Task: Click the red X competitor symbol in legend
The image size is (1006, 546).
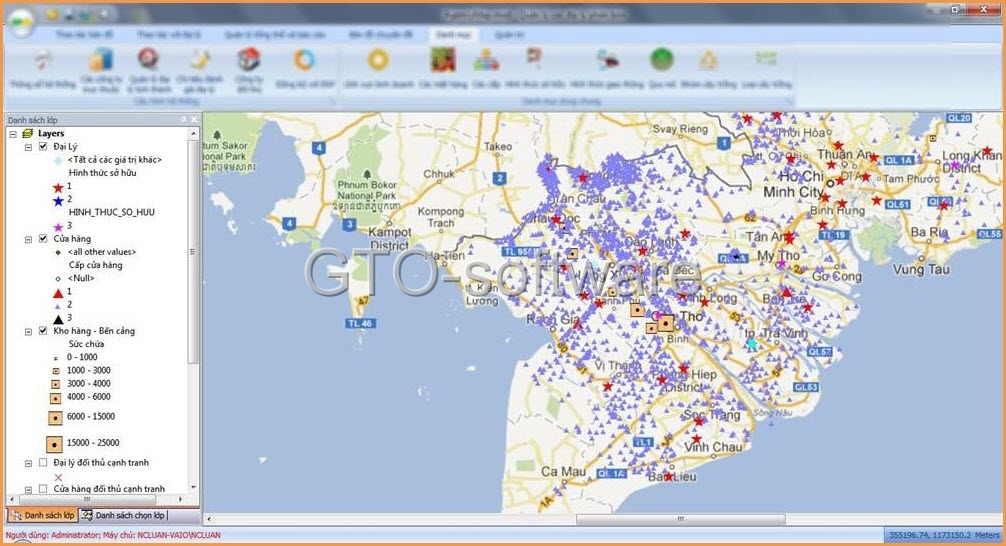Action: click(x=58, y=477)
